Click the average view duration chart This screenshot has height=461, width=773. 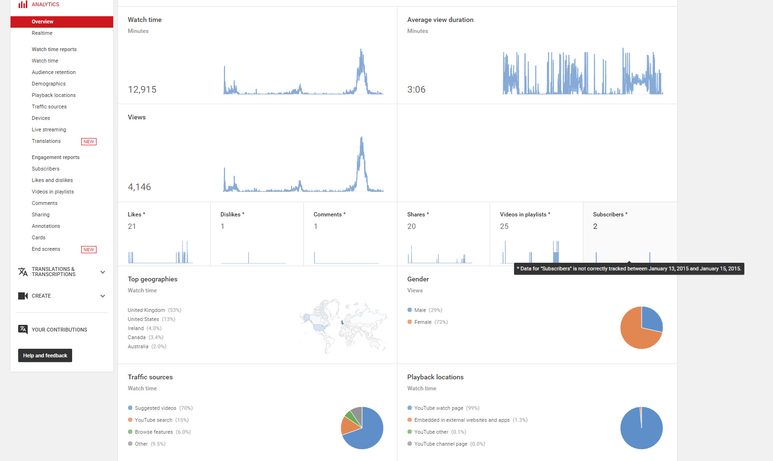(x=583, y=71)
